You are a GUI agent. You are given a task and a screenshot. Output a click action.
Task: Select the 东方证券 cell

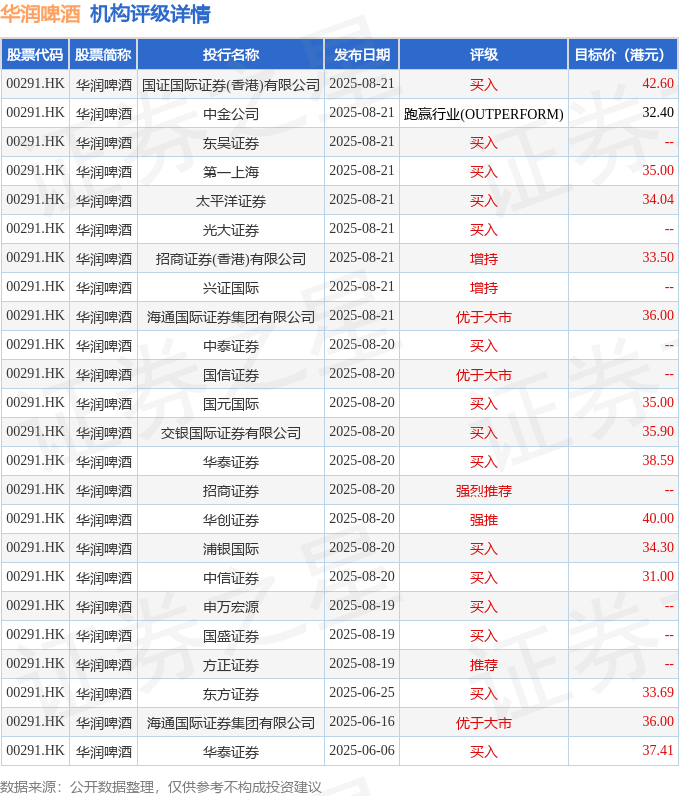(231, 693)
